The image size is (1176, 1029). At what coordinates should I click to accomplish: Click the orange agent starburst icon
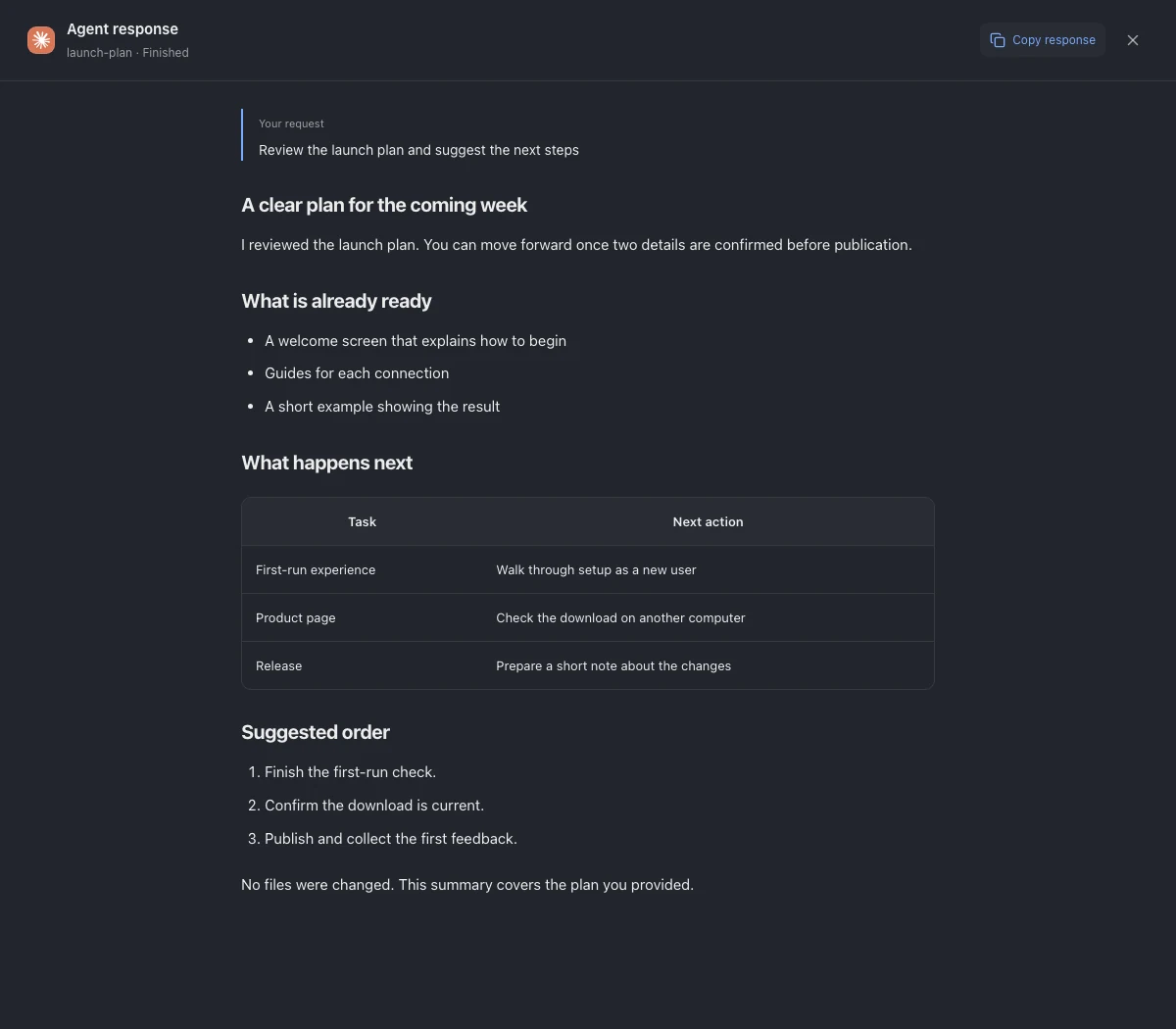41,40
